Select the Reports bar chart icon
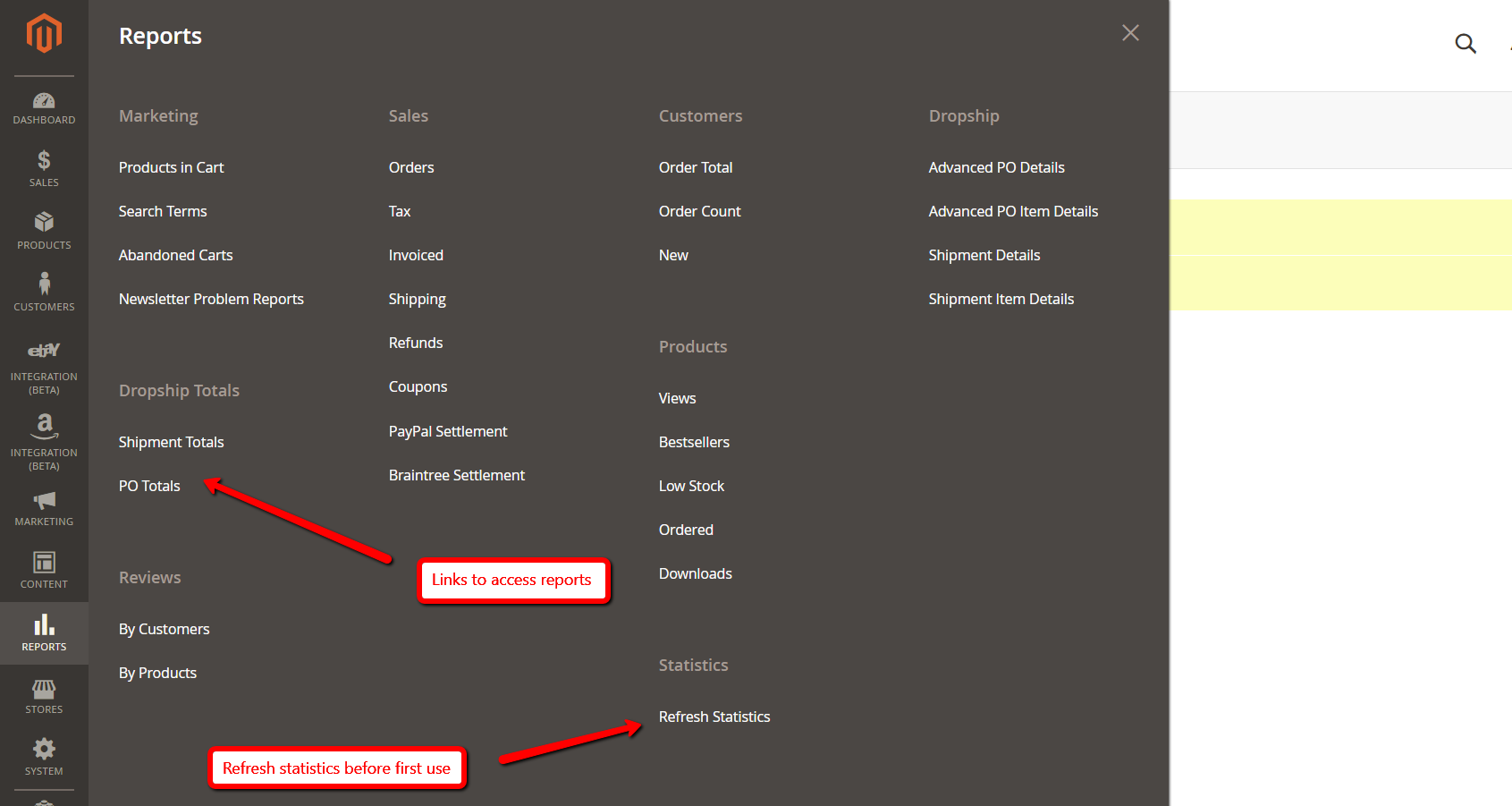This screenshot has width=1512, height=806. point(44,633)
